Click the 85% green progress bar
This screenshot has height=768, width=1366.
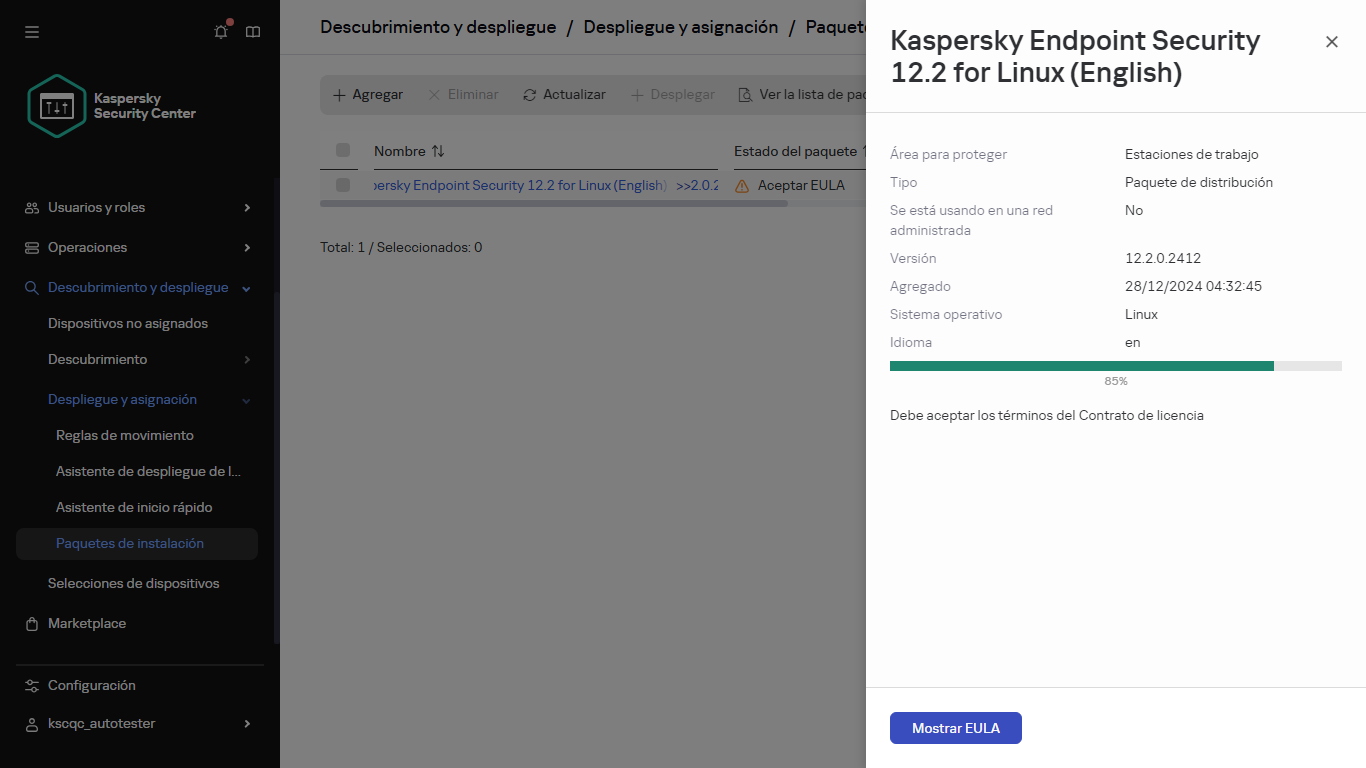pos(1081,366)
